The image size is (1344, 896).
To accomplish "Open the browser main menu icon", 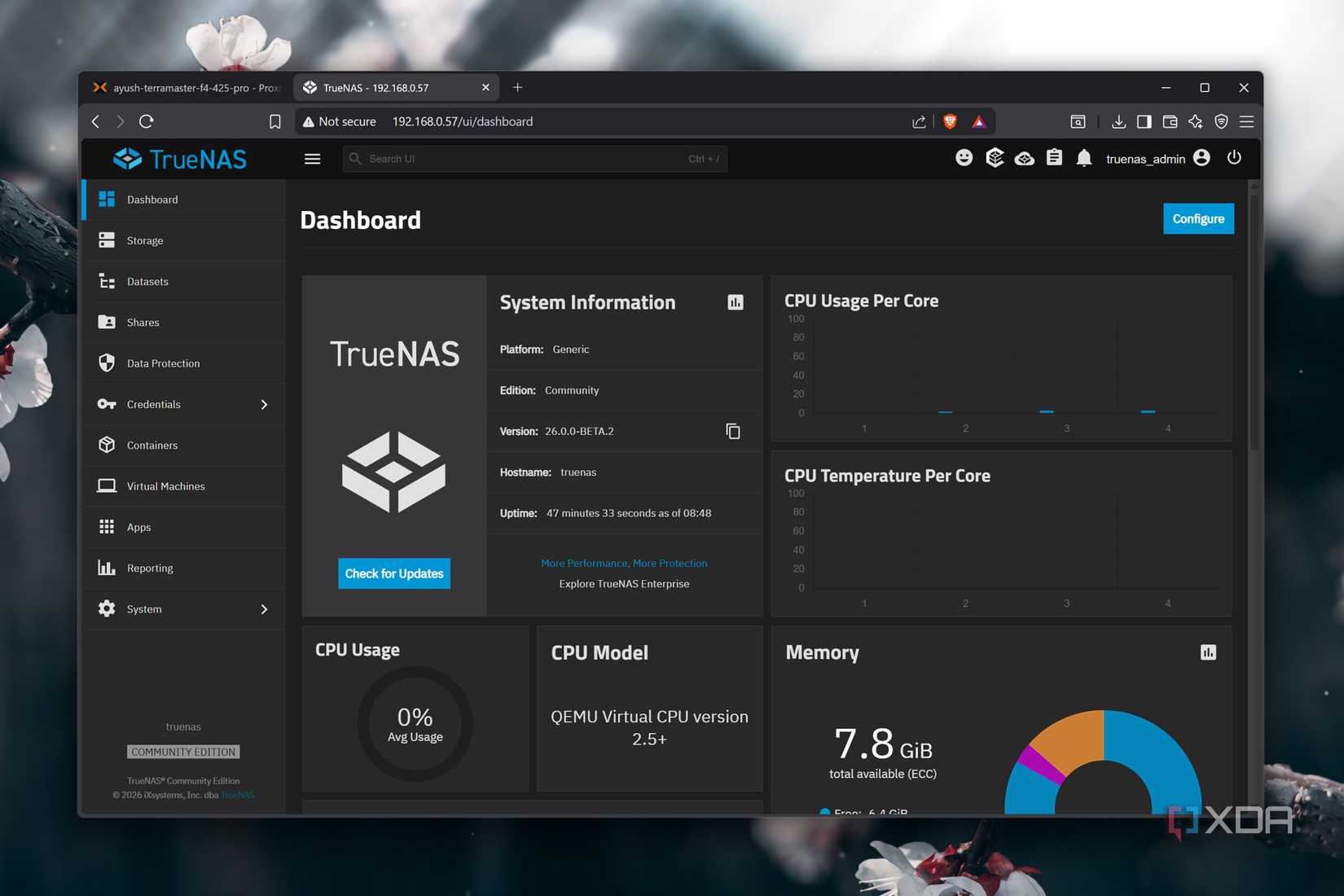I will coord(1246,121).
